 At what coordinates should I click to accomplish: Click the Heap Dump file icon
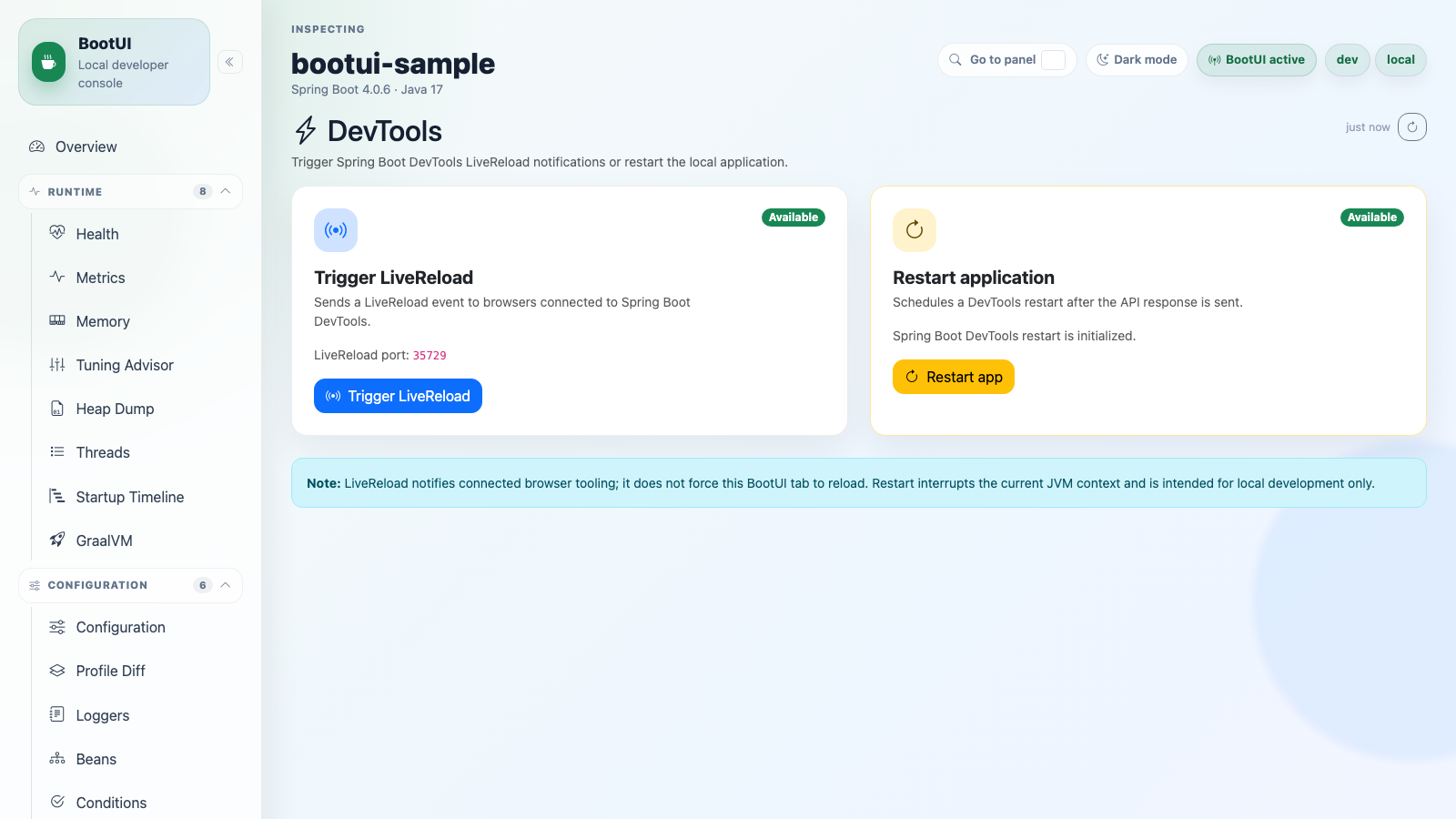57,408
